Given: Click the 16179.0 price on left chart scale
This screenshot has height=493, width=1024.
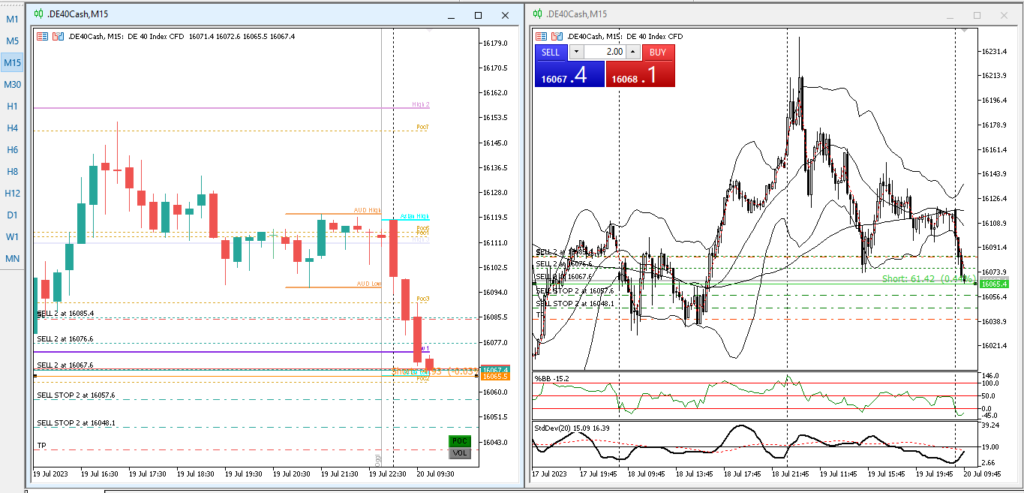Looking at the screenshot, I should (496, 43).
